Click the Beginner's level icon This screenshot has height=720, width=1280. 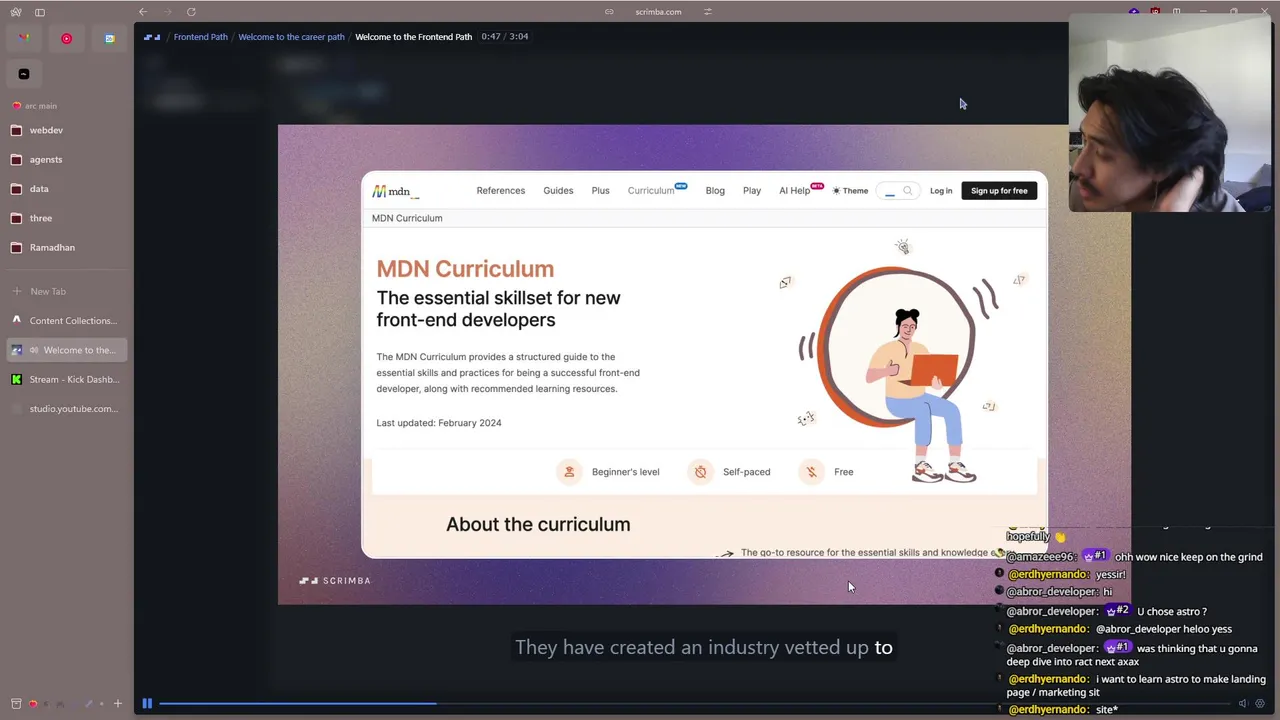(569, 472)
